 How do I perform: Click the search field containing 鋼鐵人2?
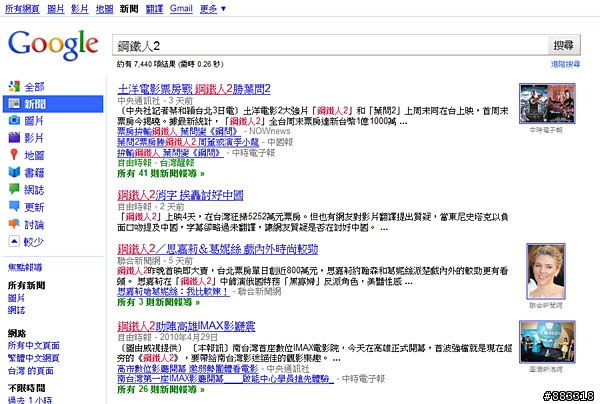click(x=330, y=46)
